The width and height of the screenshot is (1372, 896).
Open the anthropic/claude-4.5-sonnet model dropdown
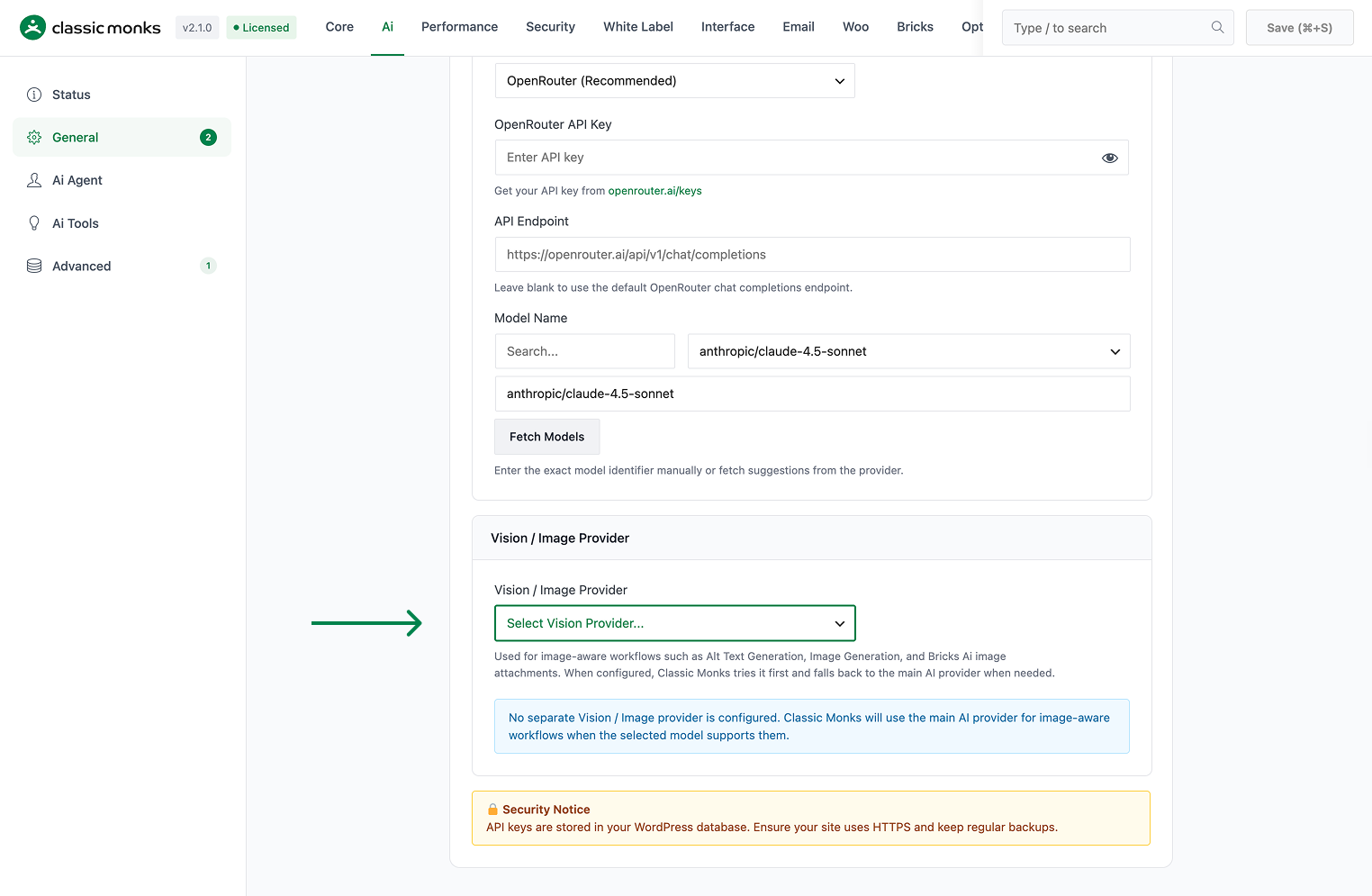coord(909,351)
